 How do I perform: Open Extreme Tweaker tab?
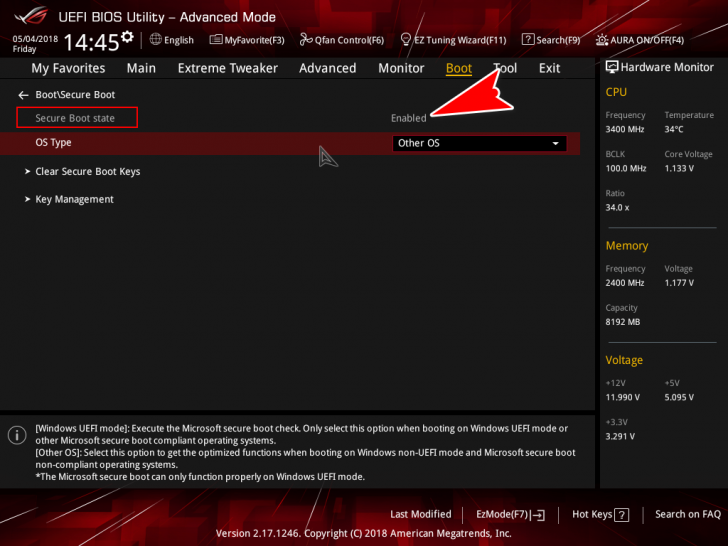click(x=228, y=68)
